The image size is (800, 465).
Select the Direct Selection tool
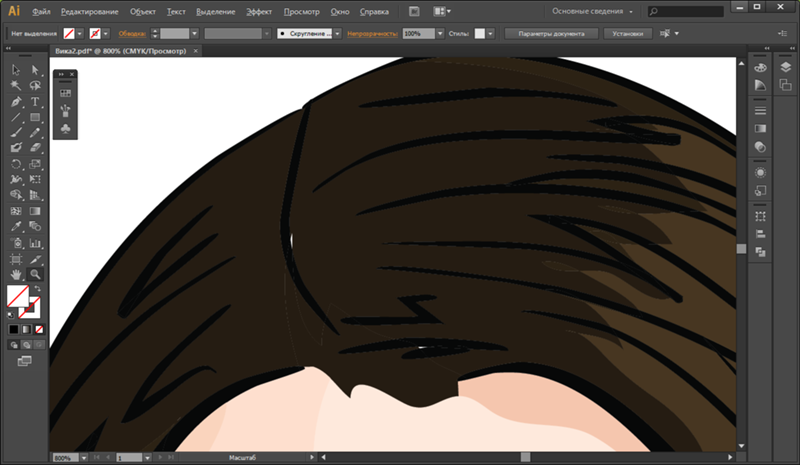pyautogui.click(x=35, y=70)
